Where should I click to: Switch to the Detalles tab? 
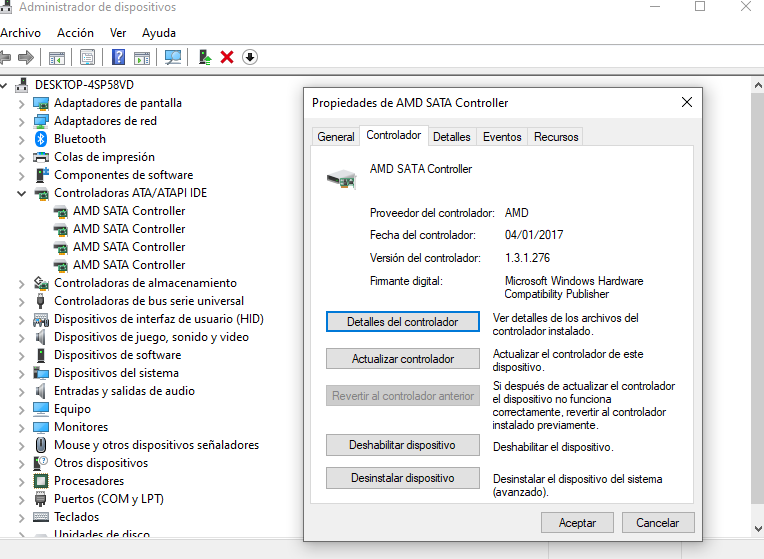pos(452,137)
